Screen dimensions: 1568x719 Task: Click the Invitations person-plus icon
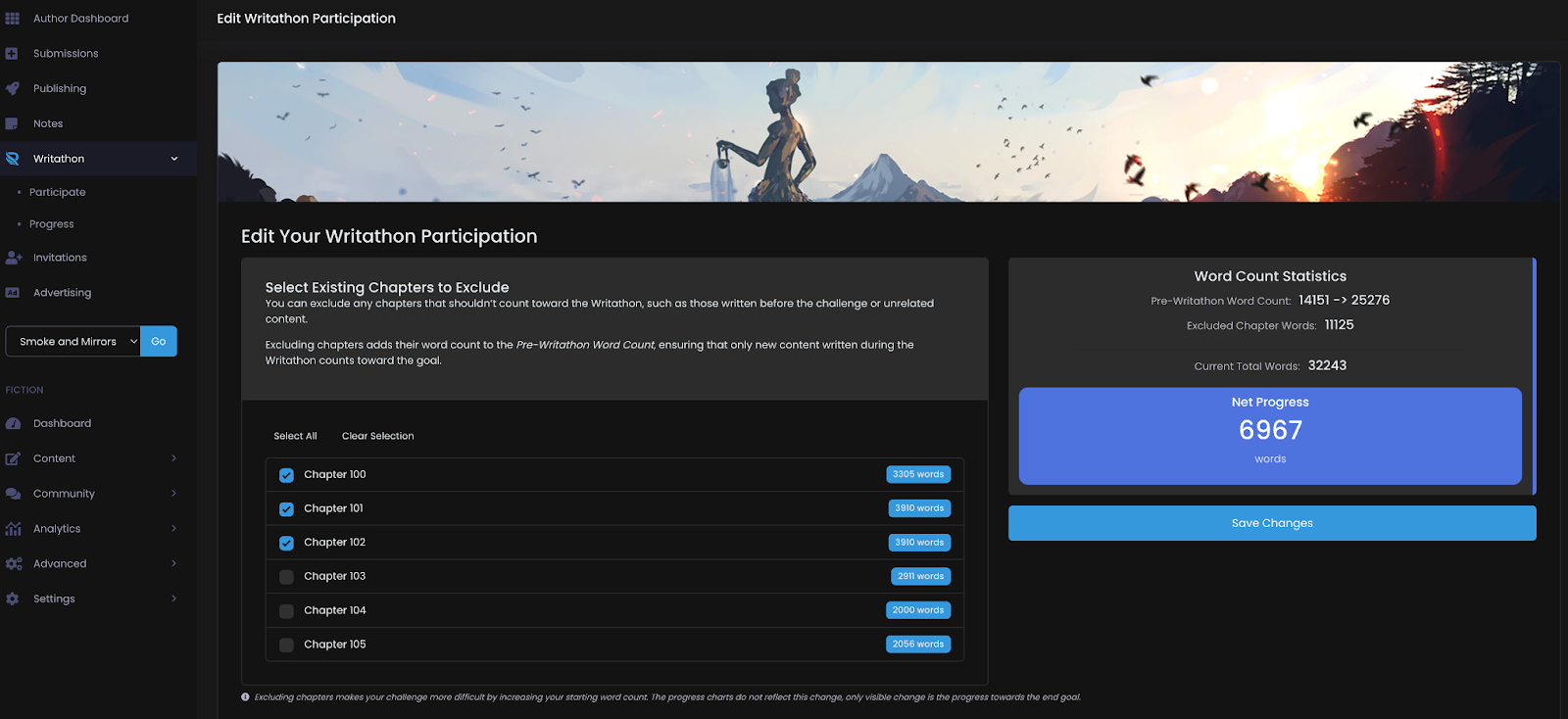[13, 258]
